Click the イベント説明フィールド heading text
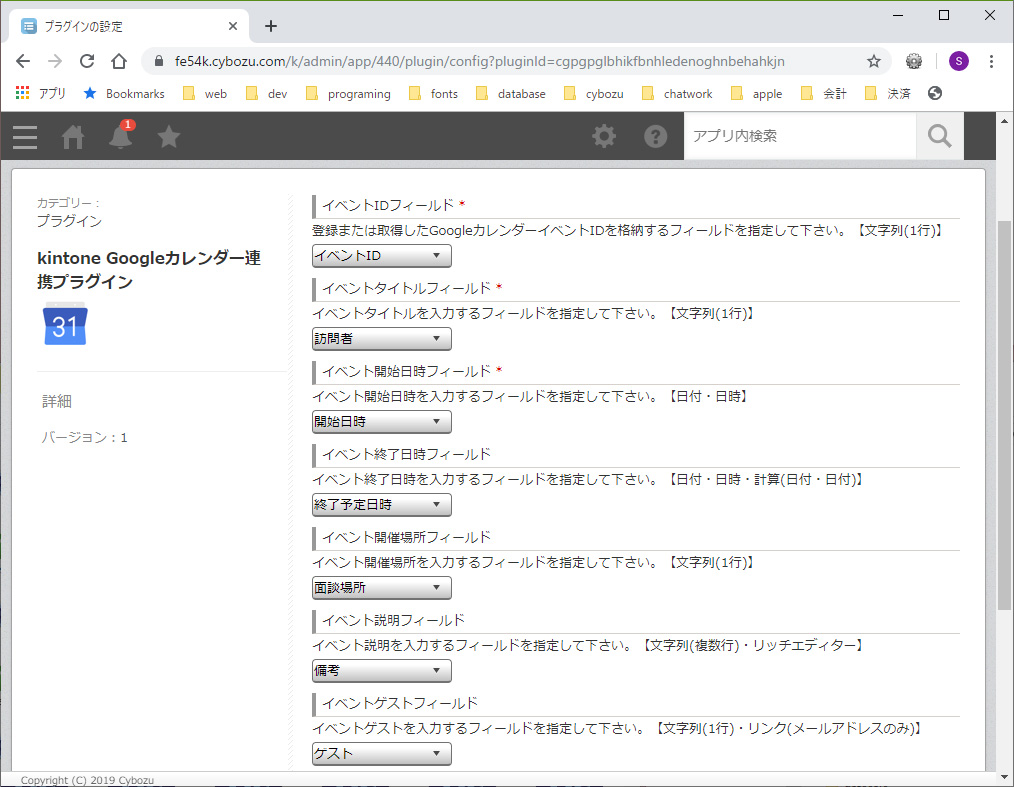Image resolution: width=1014 pixels, height=787 pixels. (394, 620)
